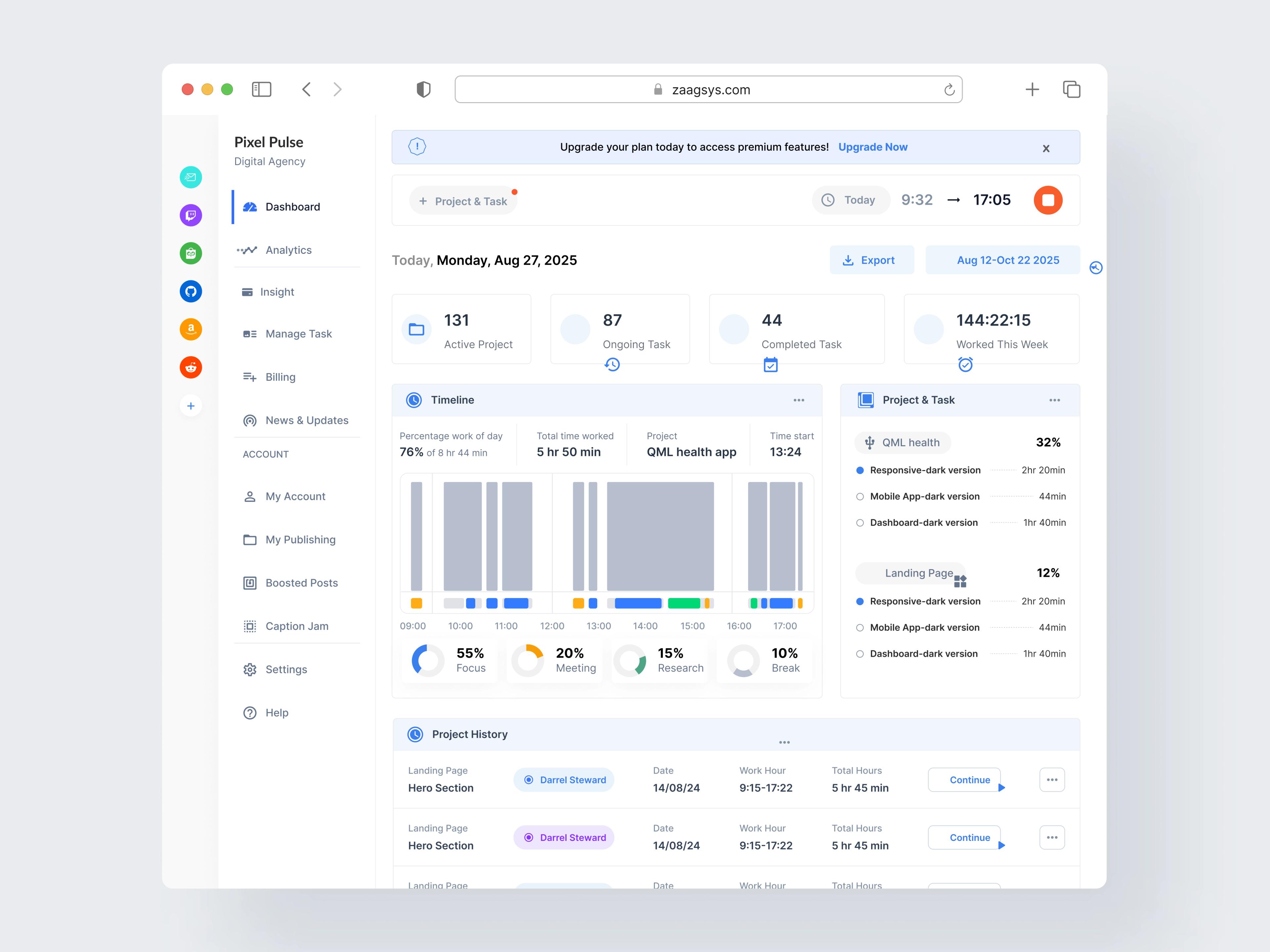Open second history row options menu
Viewport: 1270px width, 952px height.
[x=1052, y=837]
